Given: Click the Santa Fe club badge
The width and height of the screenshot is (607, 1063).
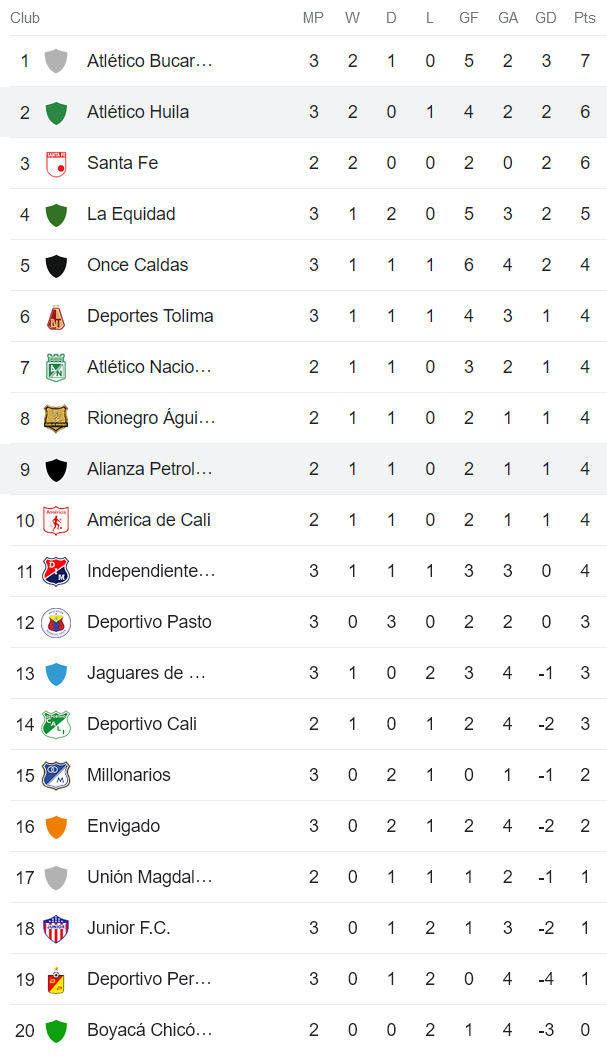Looking at the screenshot, I should [57, 163].
